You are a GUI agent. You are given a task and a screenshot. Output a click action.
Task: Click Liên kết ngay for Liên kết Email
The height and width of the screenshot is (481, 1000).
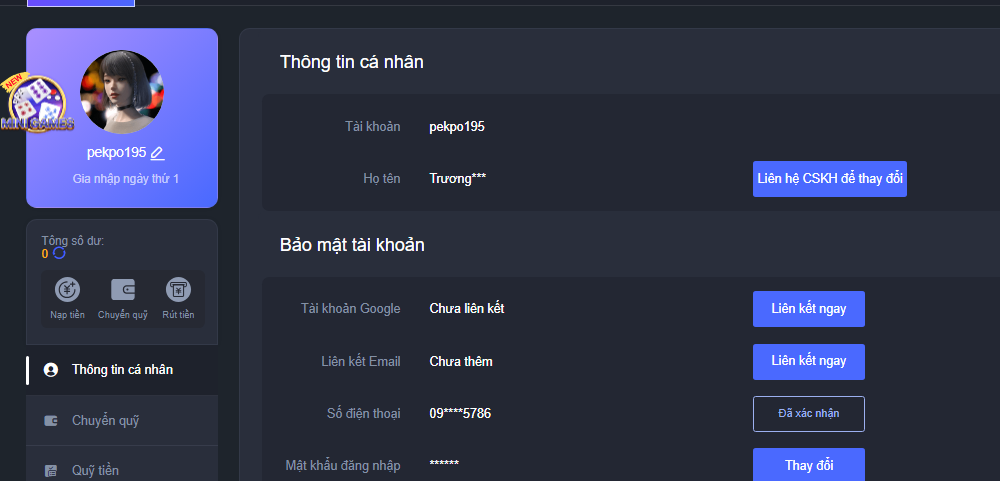click(808, 361)
